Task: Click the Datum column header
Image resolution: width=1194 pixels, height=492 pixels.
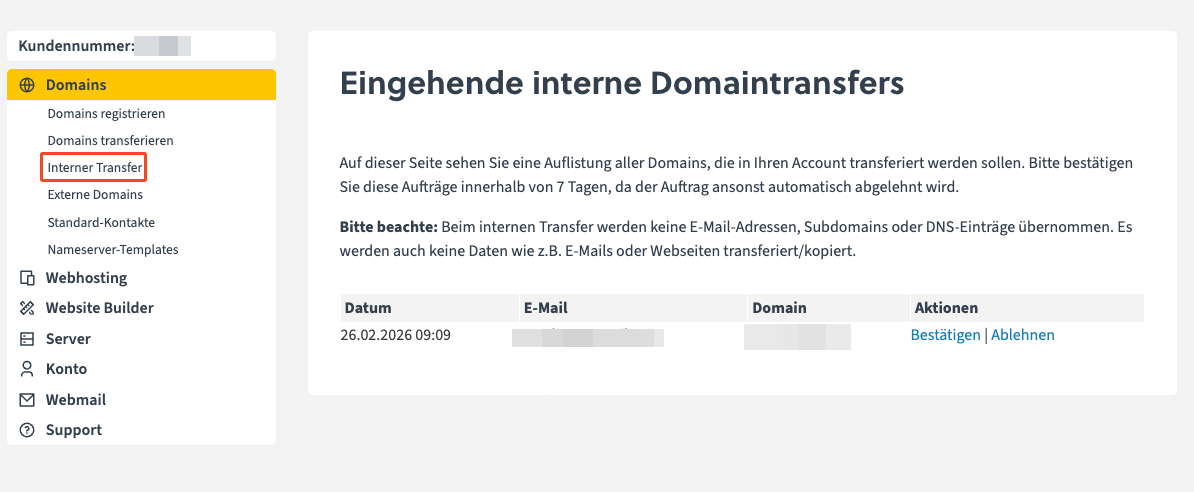Action: point(368,308)
